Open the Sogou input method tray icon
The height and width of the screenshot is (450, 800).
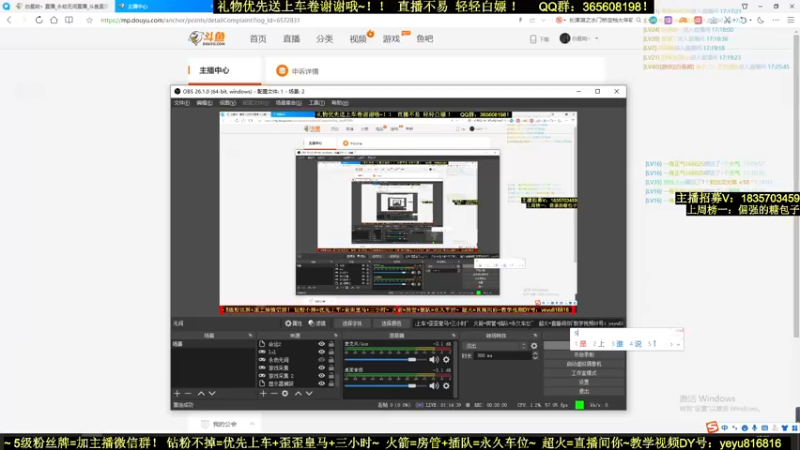(x=712, y=427)
